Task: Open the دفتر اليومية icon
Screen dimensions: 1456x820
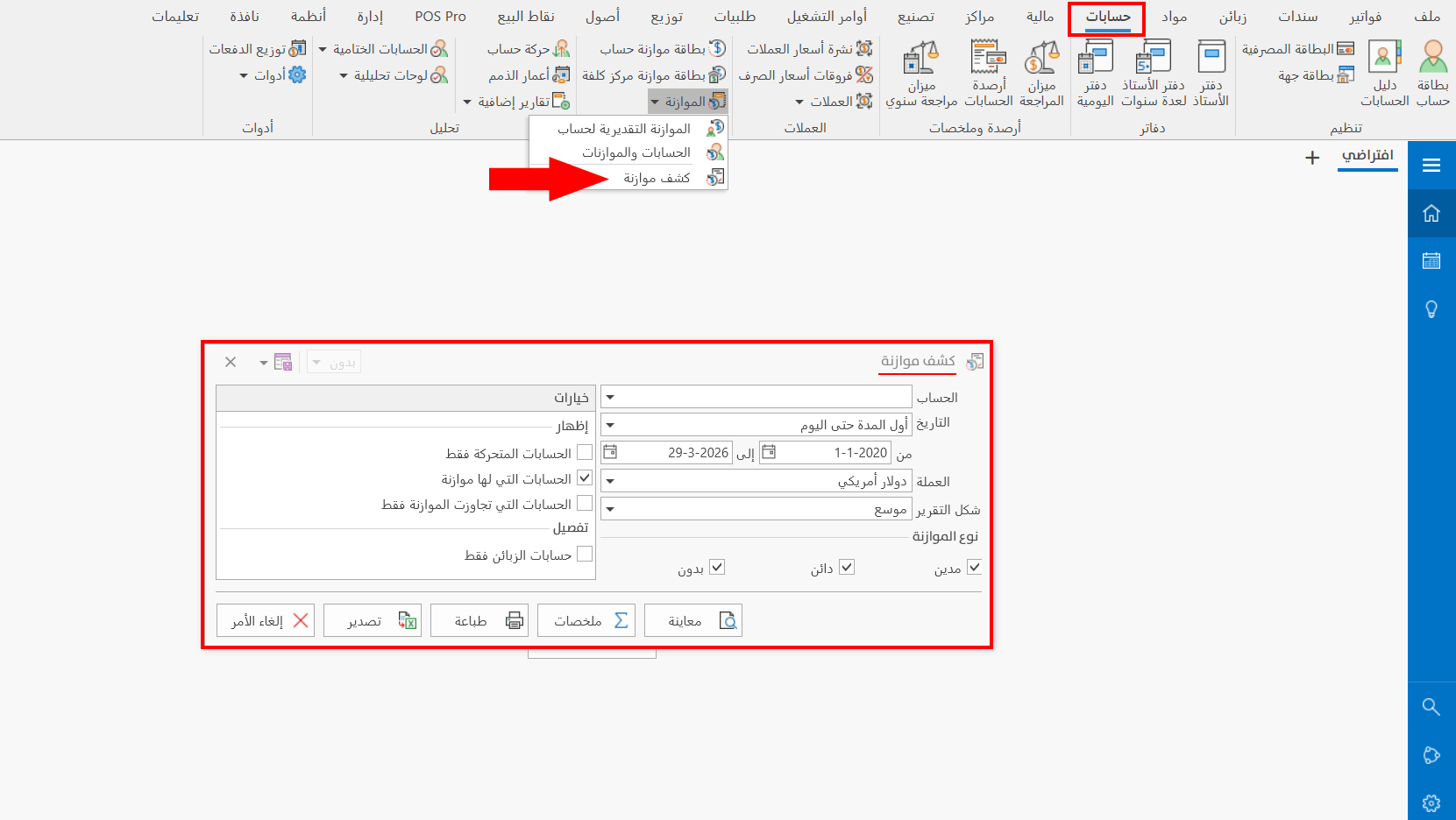Action: pyautogui.click(x=1096, y=74)
